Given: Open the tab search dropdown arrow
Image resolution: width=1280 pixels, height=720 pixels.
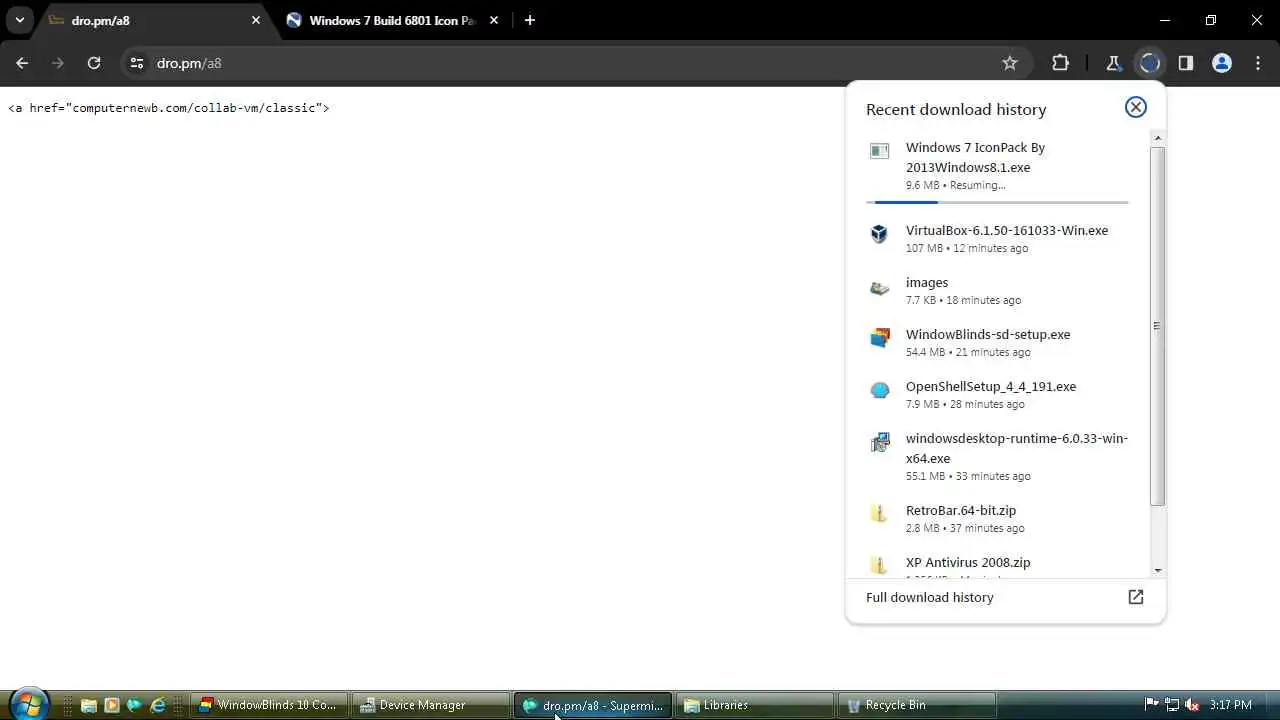Looking at the screenshot, I should point(19,20).
